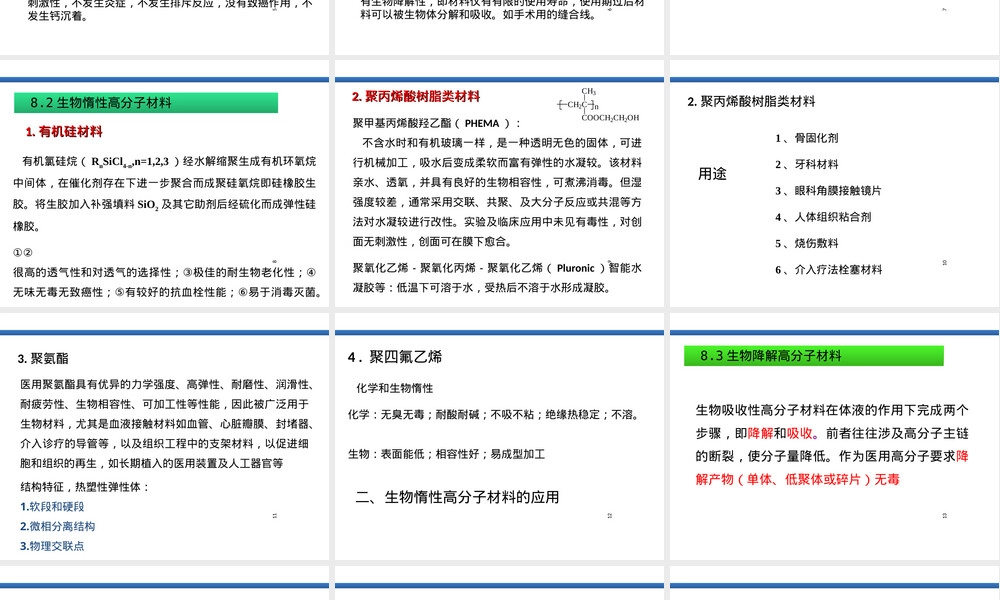
Task: Select the line 化学和生物惰性
Action: tap(395, 388)
